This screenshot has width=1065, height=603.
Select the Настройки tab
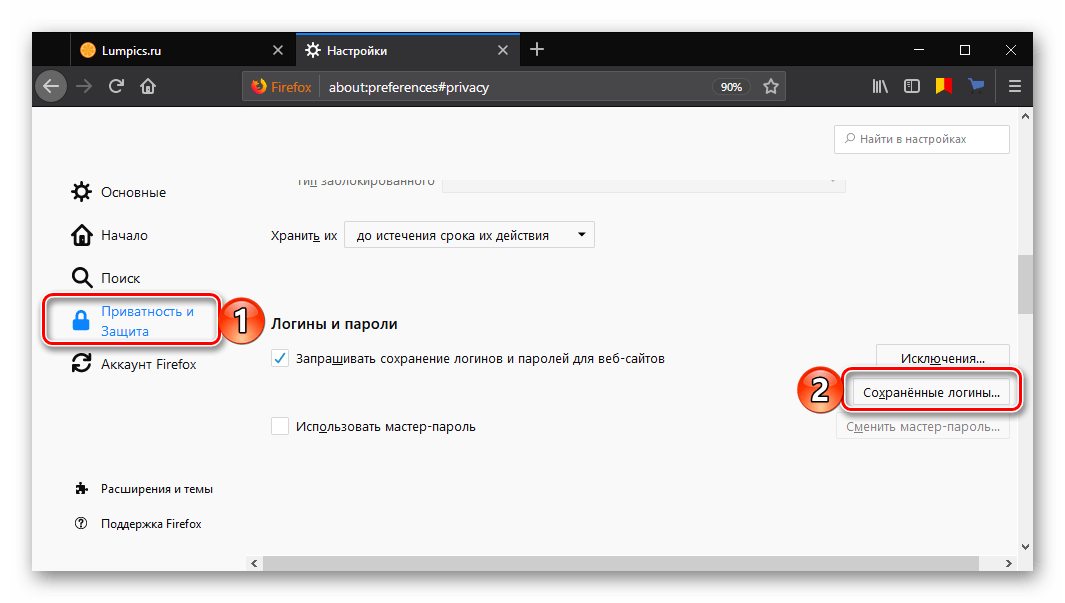(408, 50)
